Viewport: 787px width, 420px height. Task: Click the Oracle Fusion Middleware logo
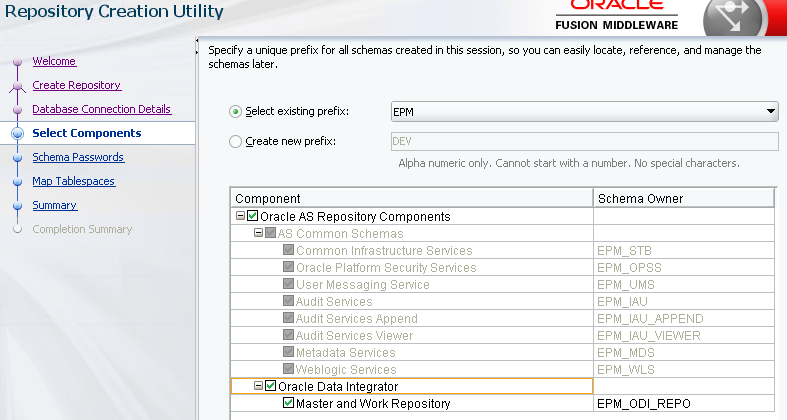point(617,15)
